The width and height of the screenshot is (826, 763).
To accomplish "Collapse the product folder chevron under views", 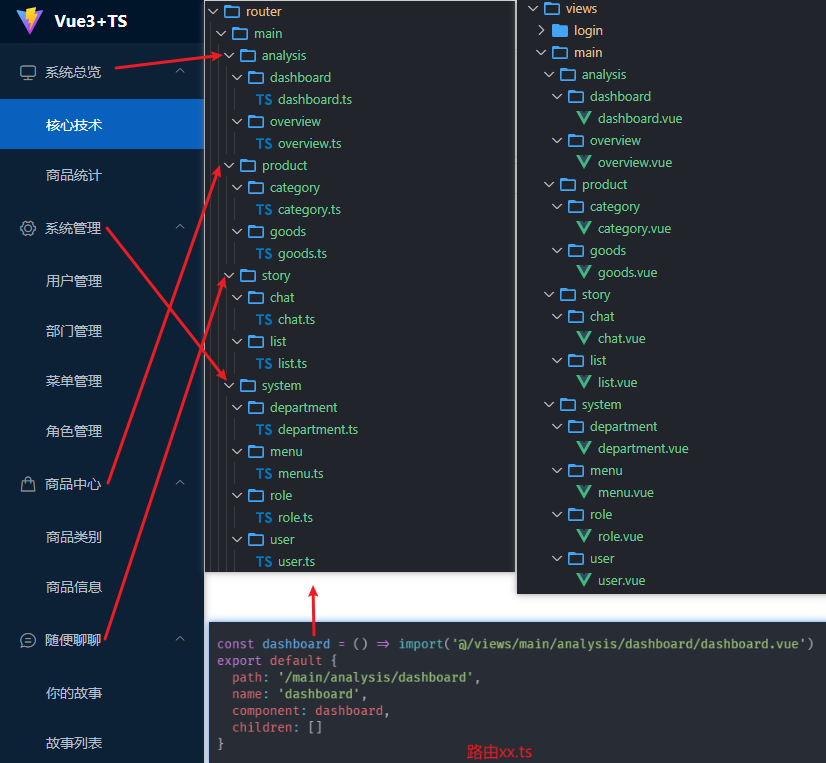I will [x=549, y=184].
